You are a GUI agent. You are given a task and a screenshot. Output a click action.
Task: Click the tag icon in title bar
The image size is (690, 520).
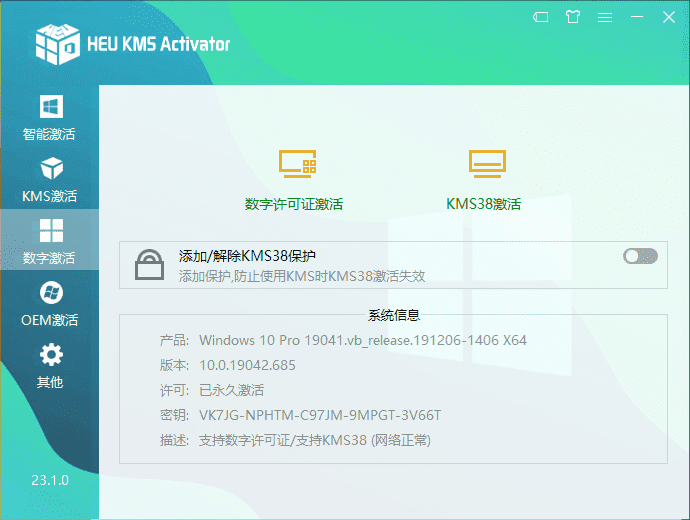coord(540,17)
